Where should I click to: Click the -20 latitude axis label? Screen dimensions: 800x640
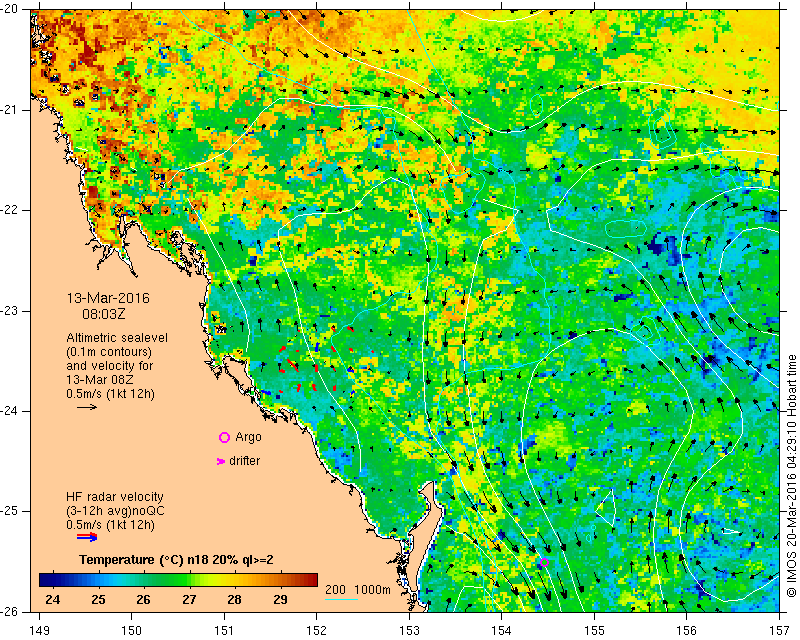point(11,10)
